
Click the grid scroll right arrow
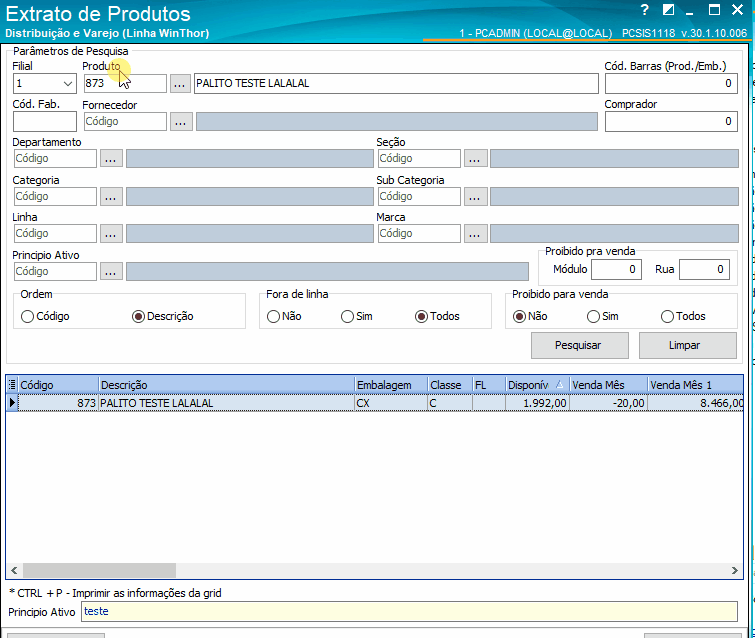point(735,571)
